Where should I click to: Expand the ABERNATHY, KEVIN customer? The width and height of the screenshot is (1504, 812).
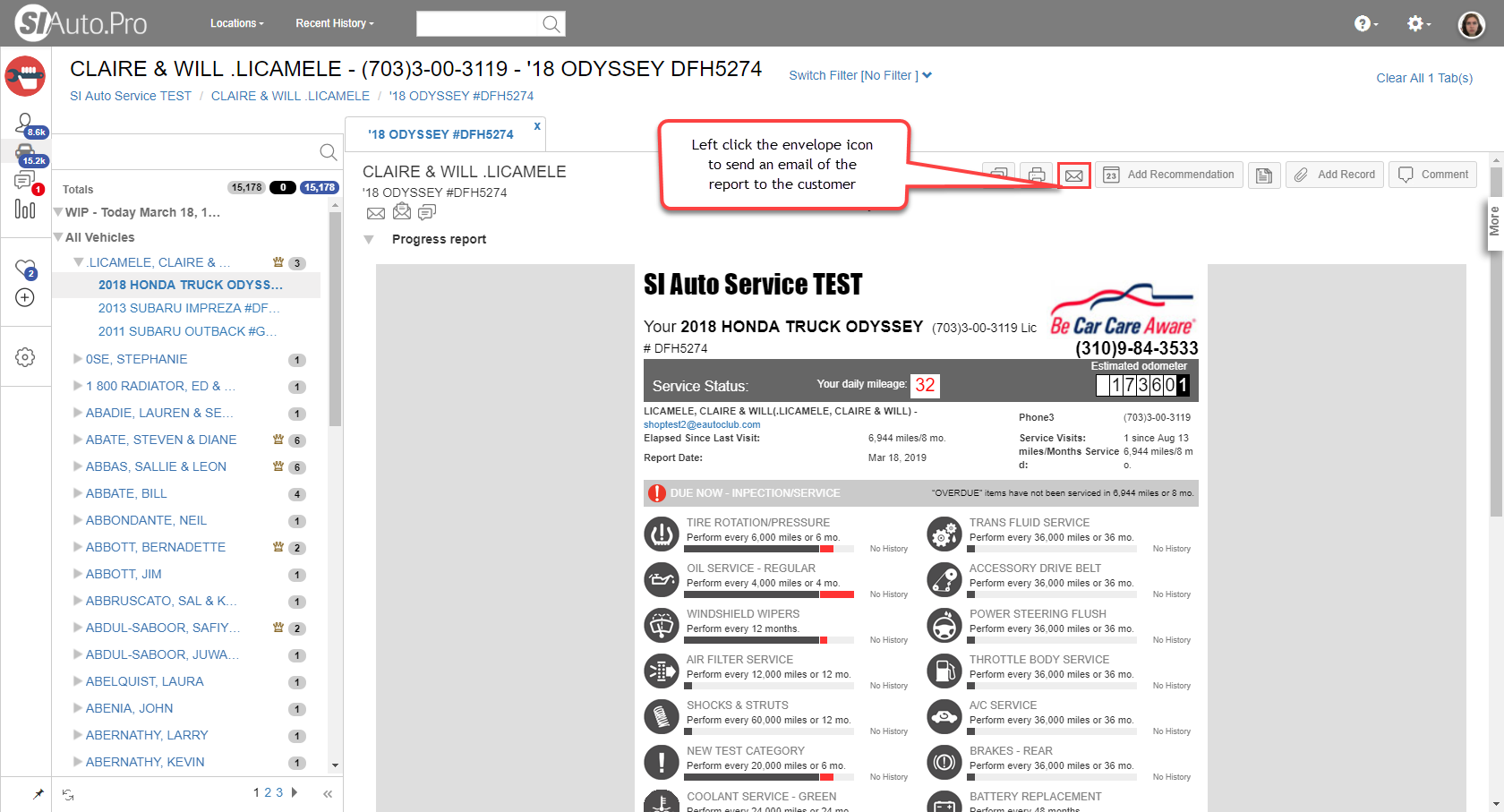click(78, 762)
